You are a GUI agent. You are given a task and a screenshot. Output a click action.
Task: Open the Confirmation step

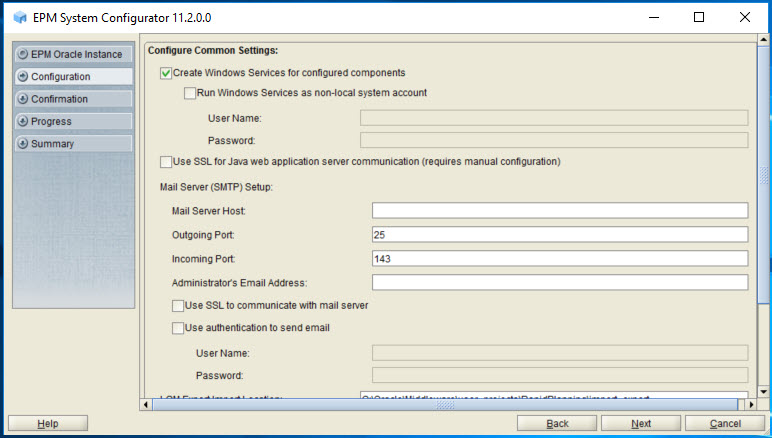73,99
